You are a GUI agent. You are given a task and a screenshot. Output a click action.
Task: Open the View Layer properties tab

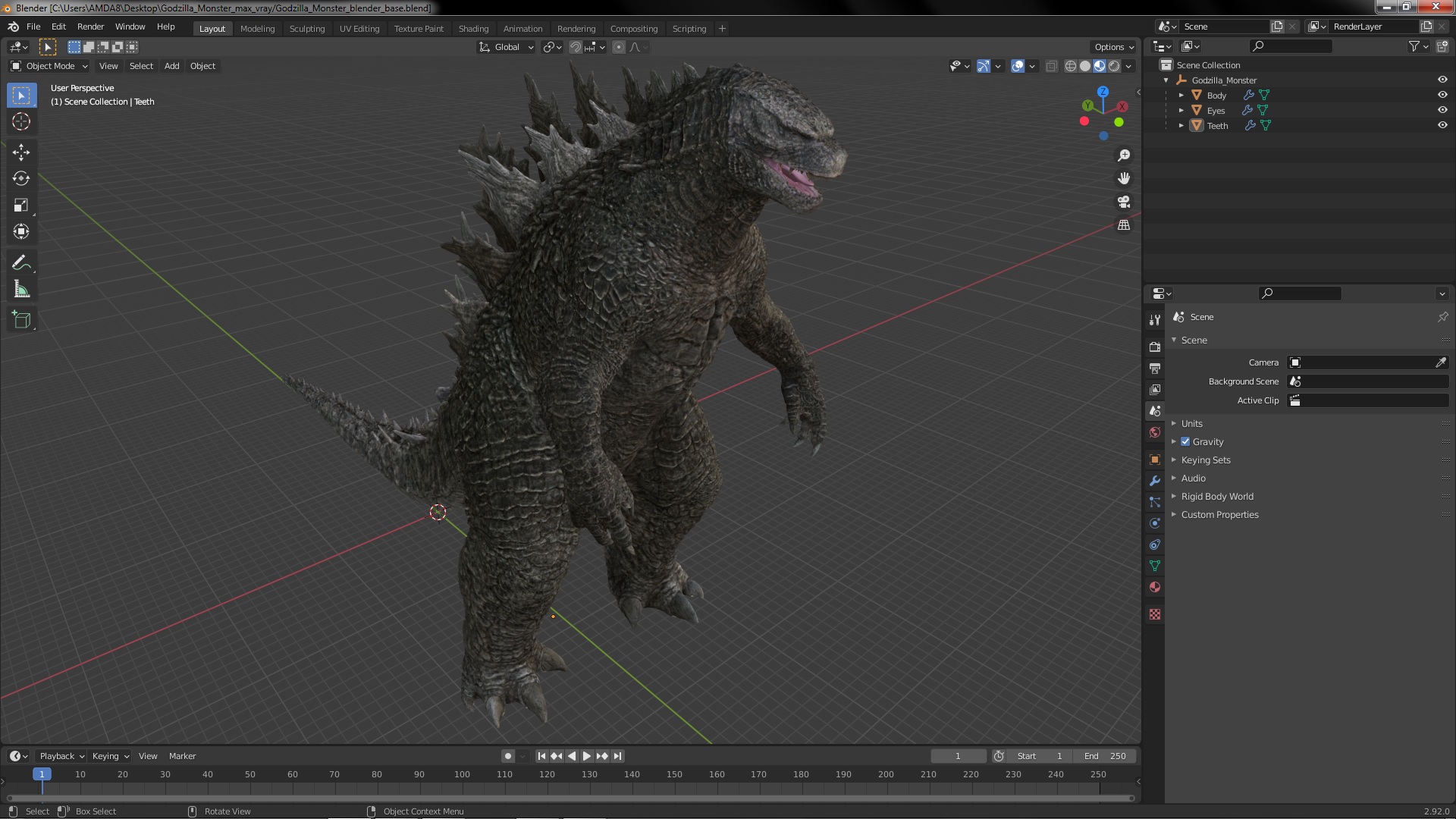[1155, 389]
